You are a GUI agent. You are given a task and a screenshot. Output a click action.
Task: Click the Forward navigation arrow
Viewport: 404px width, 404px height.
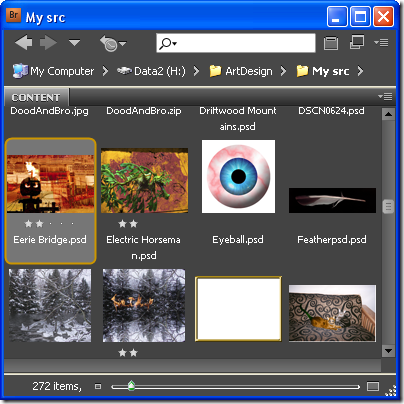pyautogui.click(x=48, y=43)
